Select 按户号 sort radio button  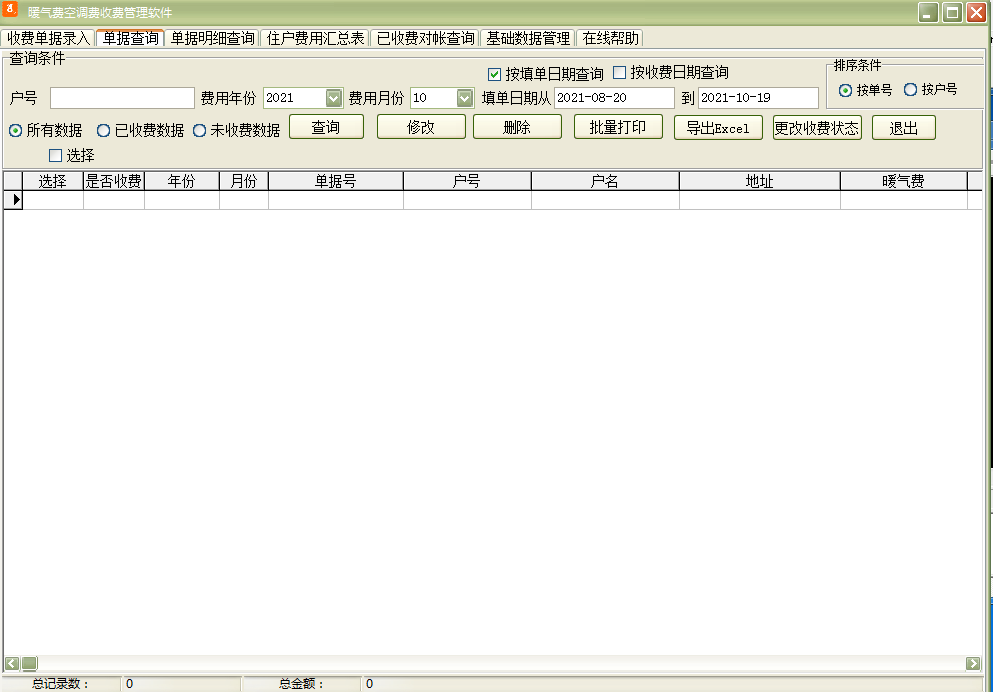910,90
